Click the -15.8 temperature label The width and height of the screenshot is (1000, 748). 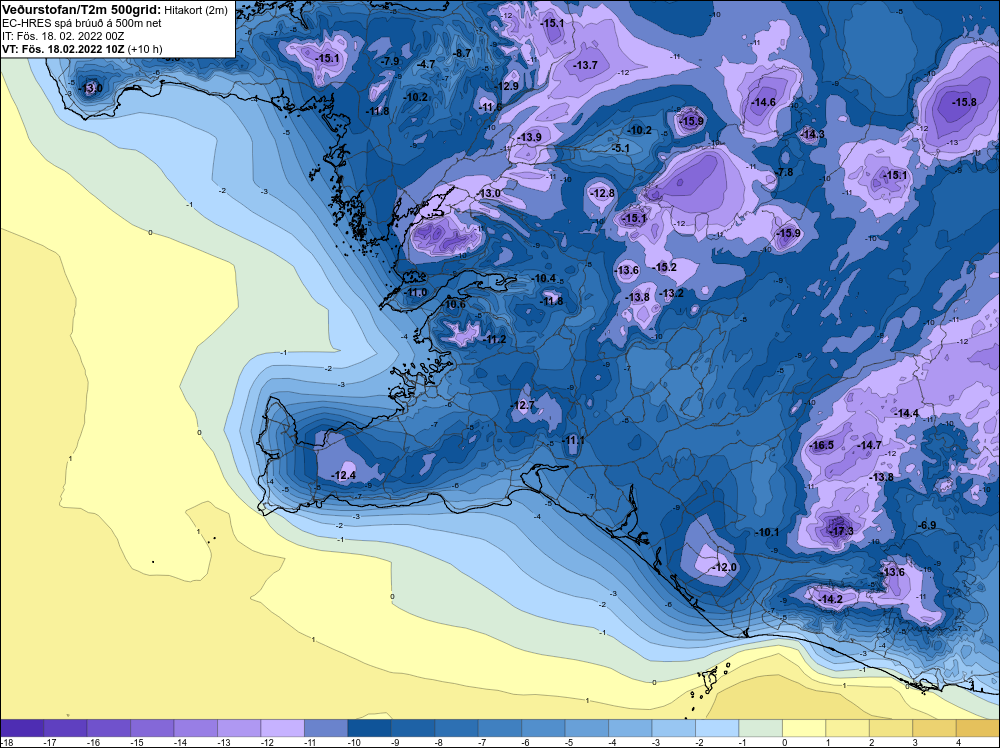(x=964, y=102)
